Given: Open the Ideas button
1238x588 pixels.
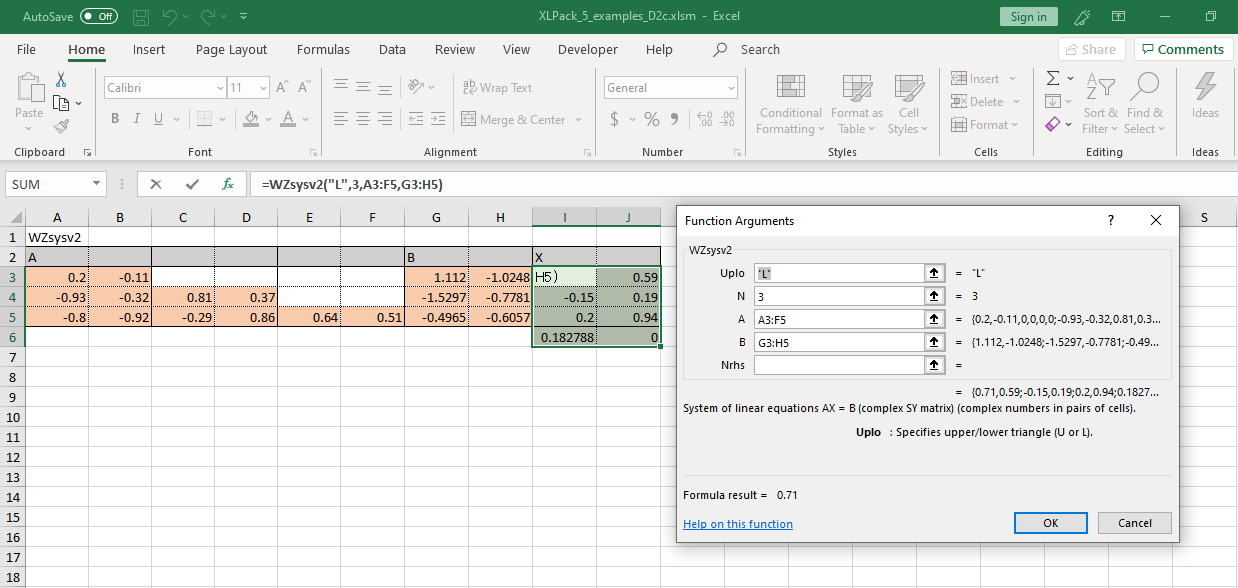Looking at the screenshot, I should click(x=1205, y=96).
